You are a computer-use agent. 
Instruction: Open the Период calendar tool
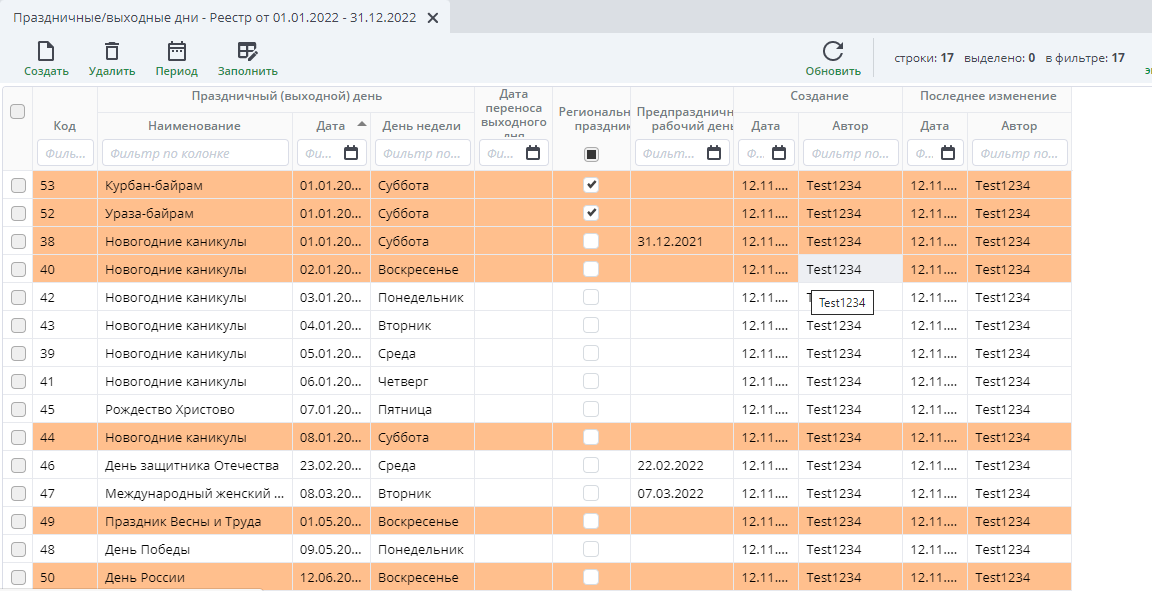[x=177, y=52]
